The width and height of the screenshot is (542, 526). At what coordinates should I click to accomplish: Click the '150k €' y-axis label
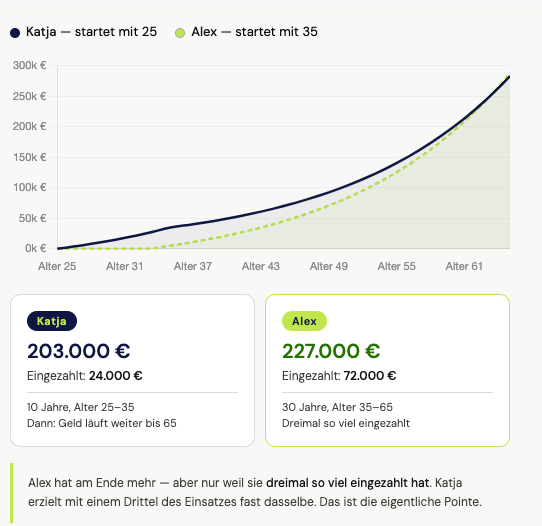pos(30,157)
